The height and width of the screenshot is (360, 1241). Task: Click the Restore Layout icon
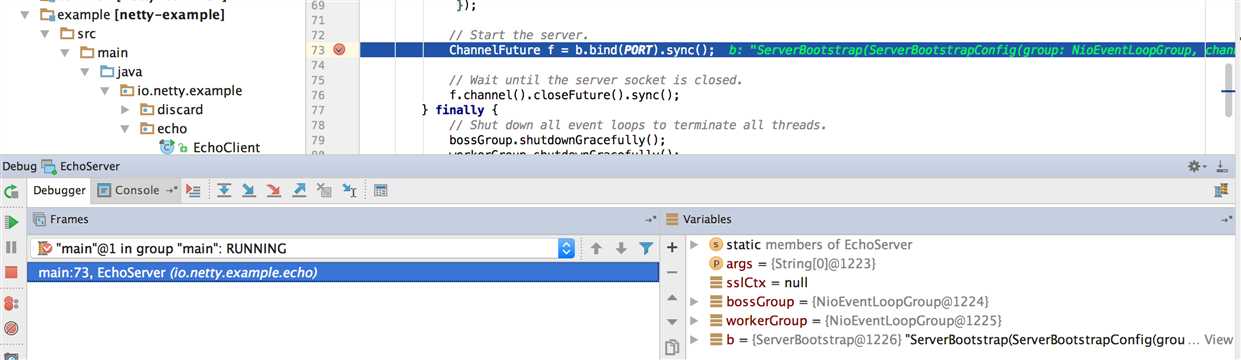pos(1221,190)
